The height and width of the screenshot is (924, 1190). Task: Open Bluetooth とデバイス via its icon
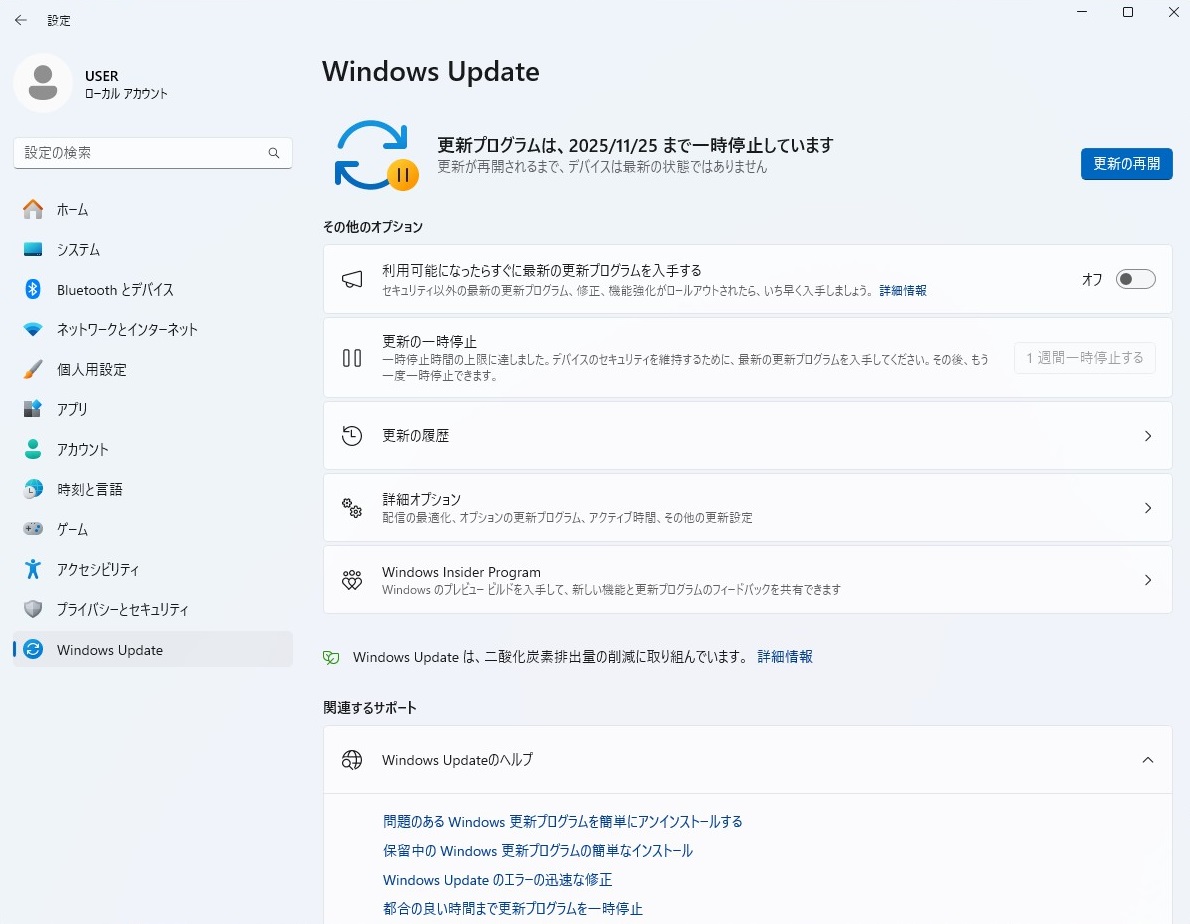[x=33, y=289]
